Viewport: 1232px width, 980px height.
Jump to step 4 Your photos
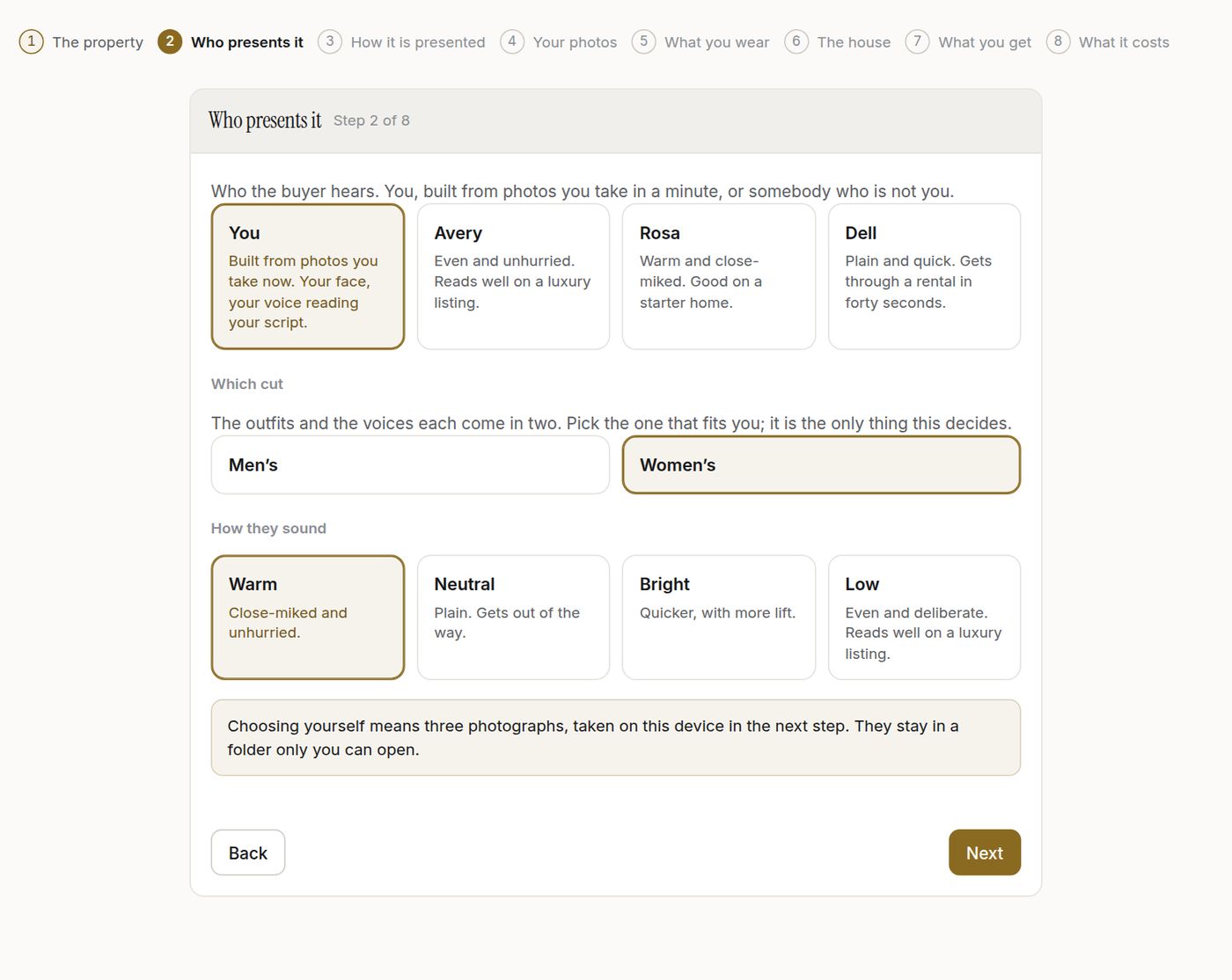(559, 42)
